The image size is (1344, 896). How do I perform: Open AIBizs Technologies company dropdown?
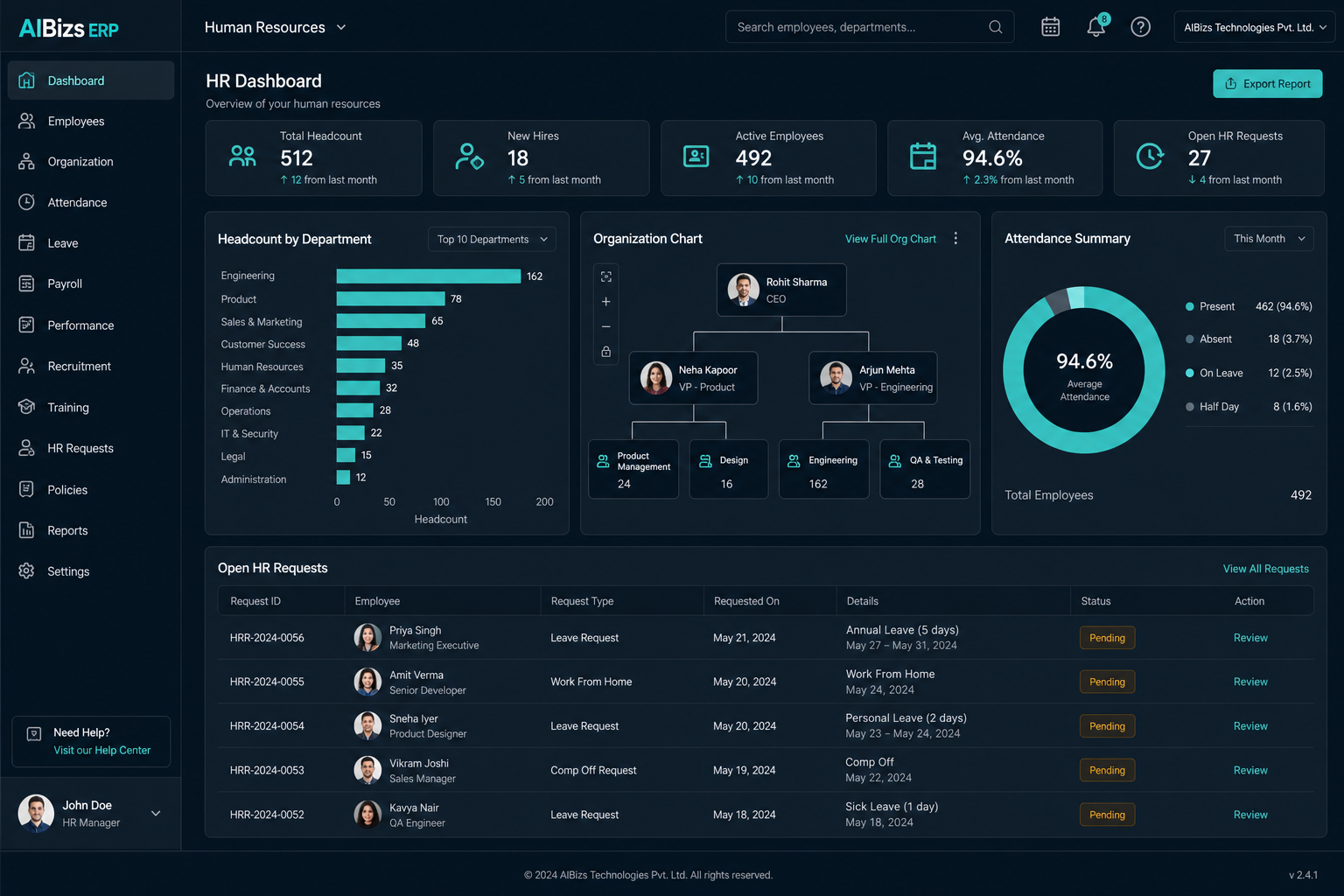1255,27
